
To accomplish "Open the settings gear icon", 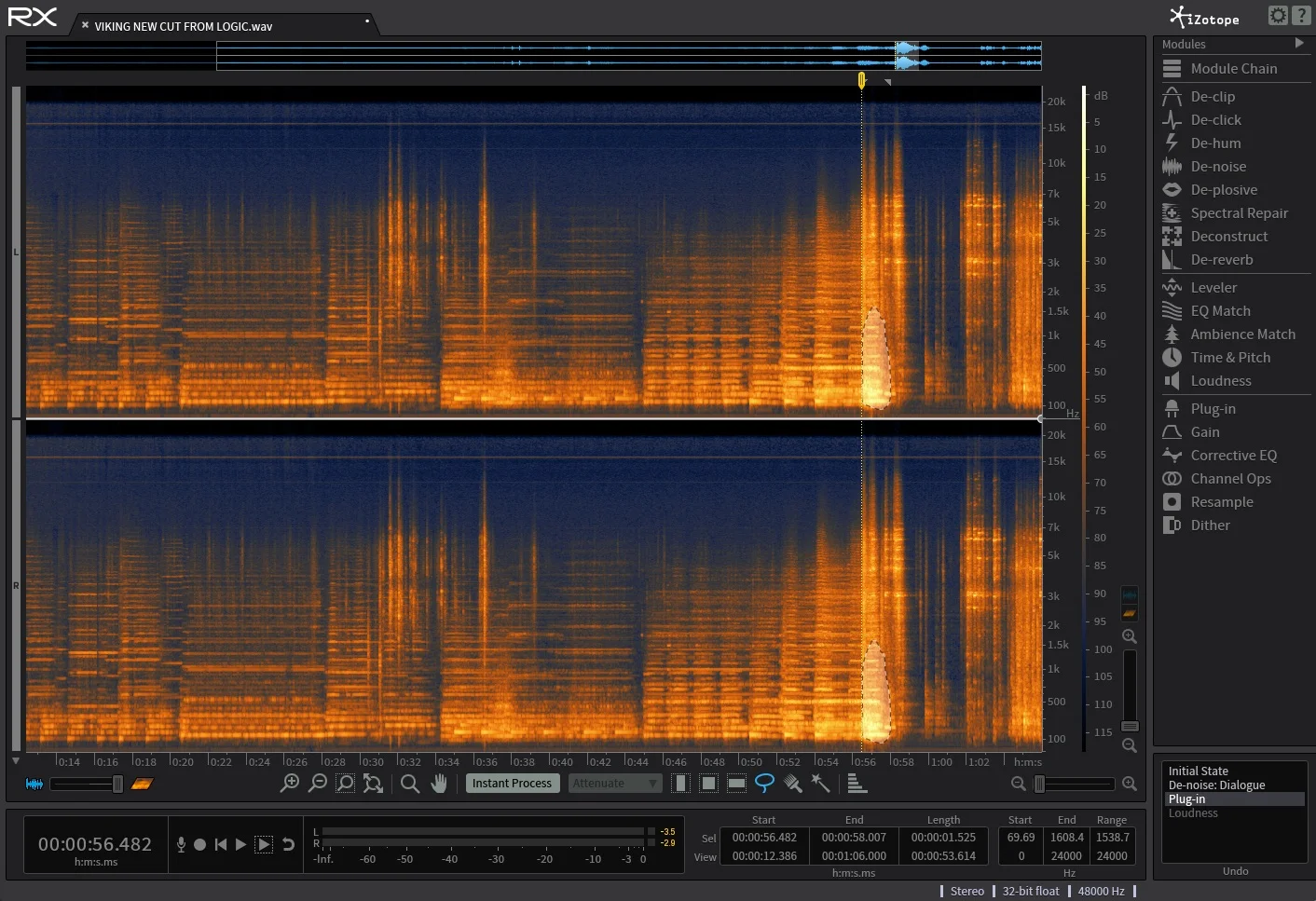I will coord(1279,16).
